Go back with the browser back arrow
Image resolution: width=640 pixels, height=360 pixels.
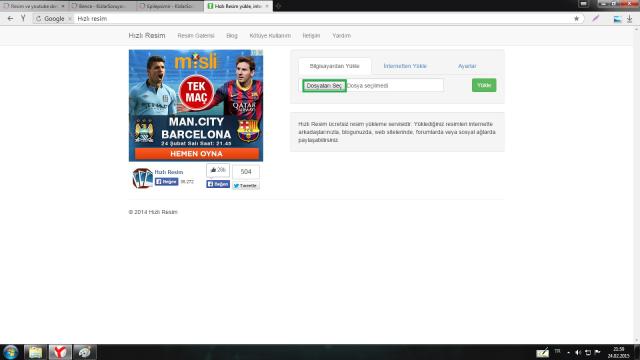[10, 18]
